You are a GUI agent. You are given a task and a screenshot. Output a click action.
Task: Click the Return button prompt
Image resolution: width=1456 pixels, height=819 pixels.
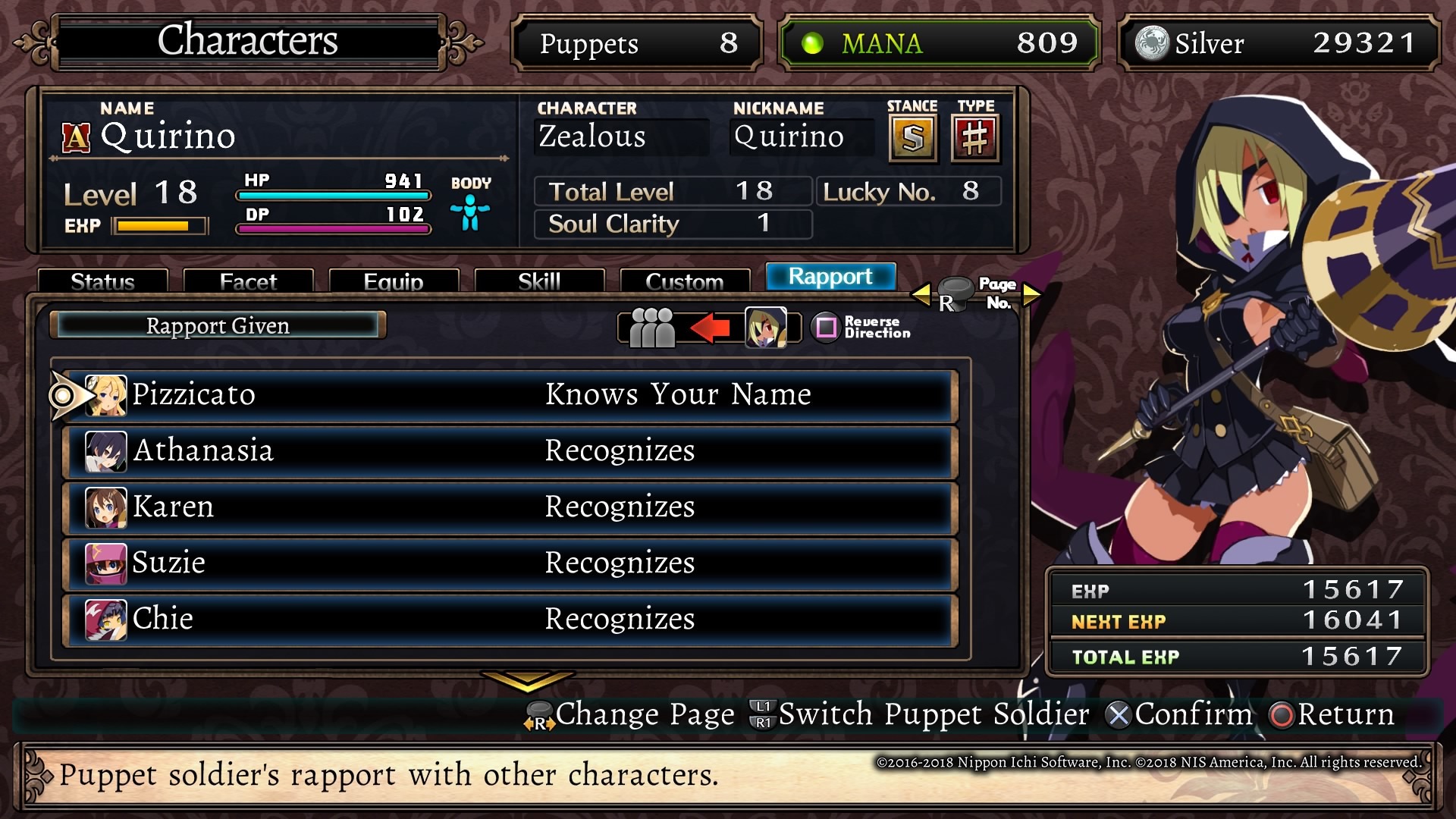[x=1332, y=714]
